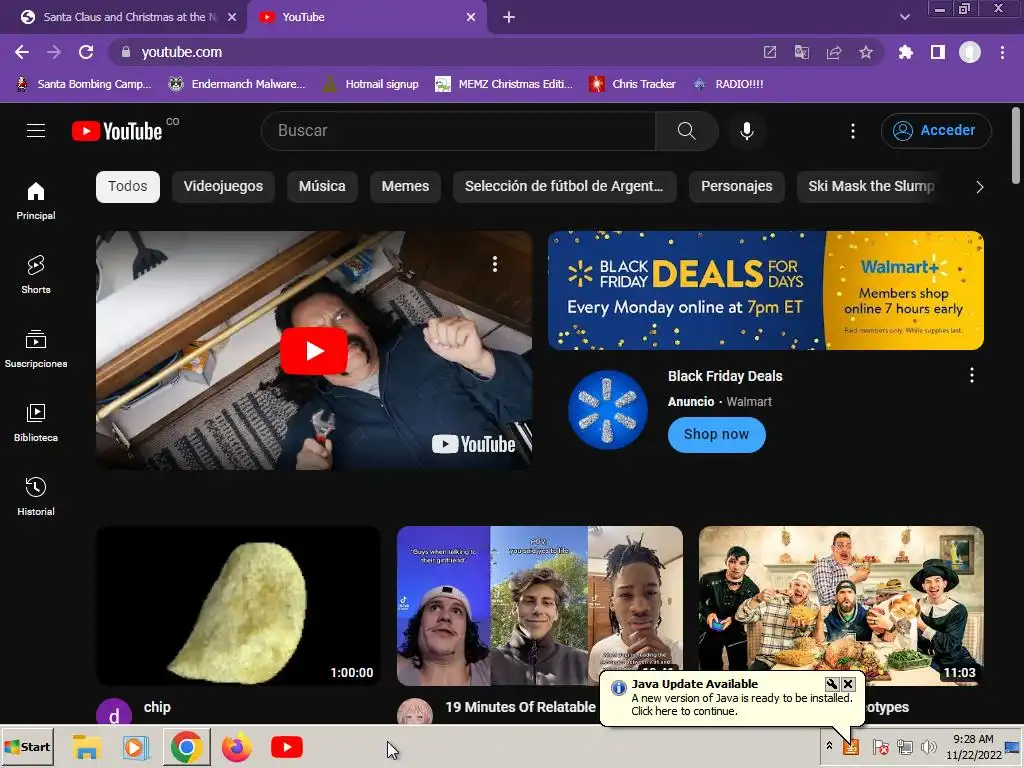Click the Walmart channel avatar
The width and height of the screenshot is (1024, 768).
(x=607, y=410)
